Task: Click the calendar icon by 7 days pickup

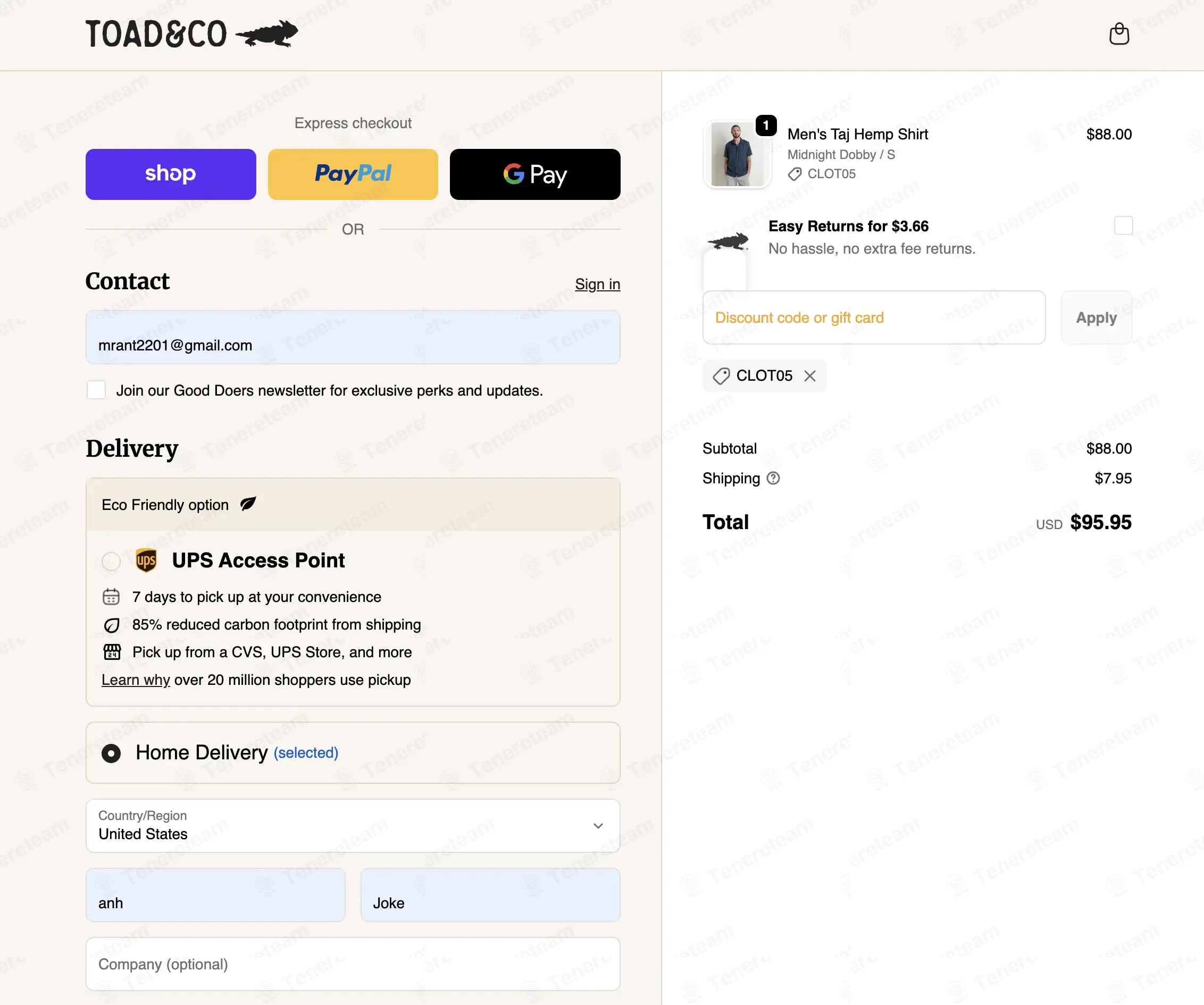Action: (111, 597)
